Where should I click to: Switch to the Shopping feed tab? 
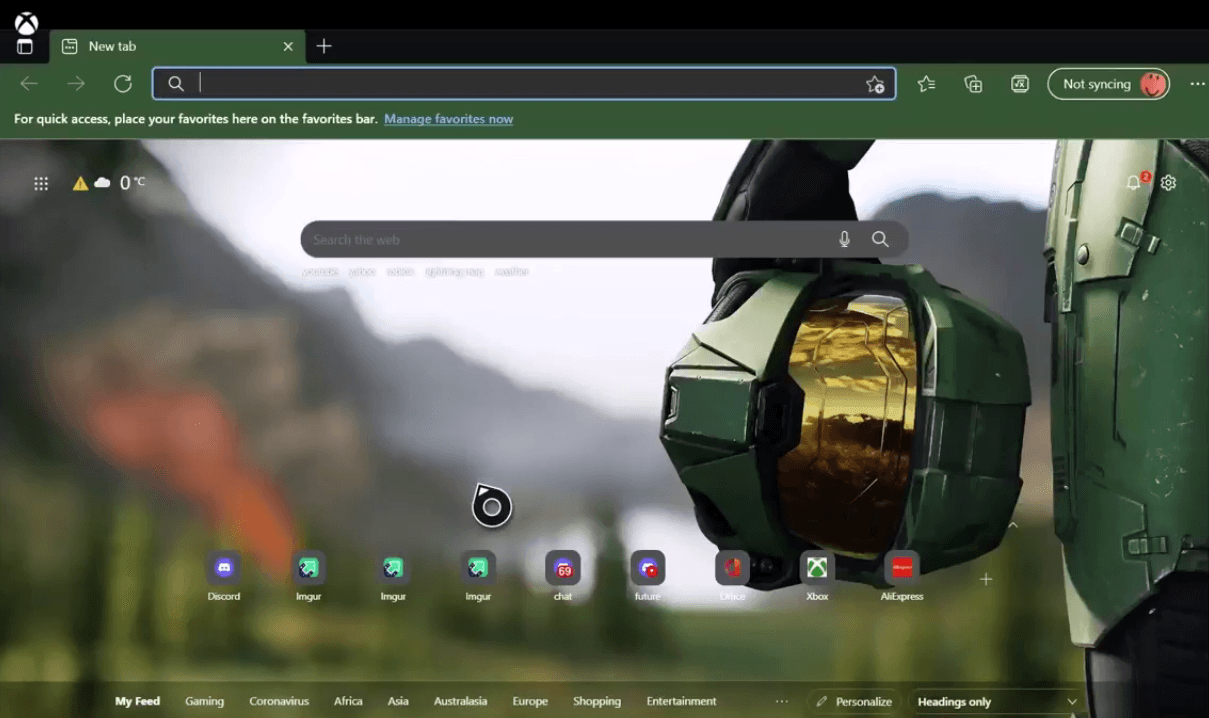pos(597,701)
